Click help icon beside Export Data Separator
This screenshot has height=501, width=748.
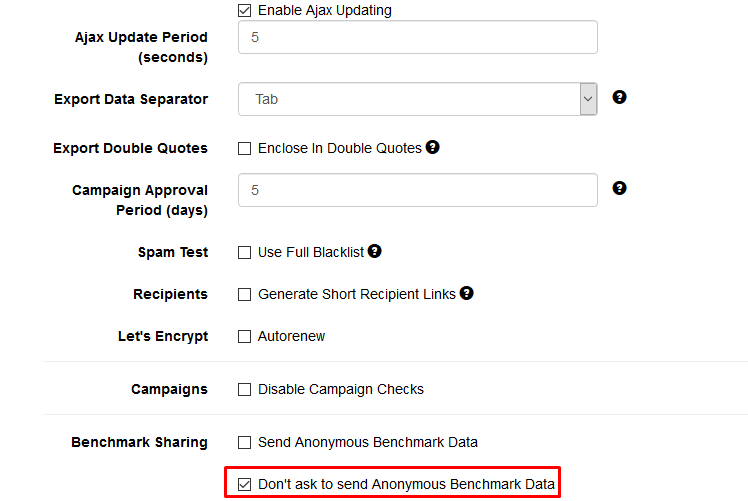pyautogui.click(x=619, y=98)
